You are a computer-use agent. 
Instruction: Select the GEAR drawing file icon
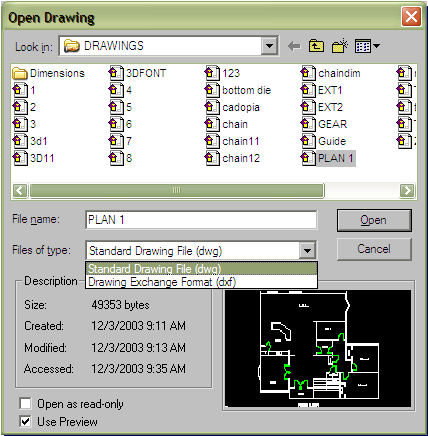point(308,124)
